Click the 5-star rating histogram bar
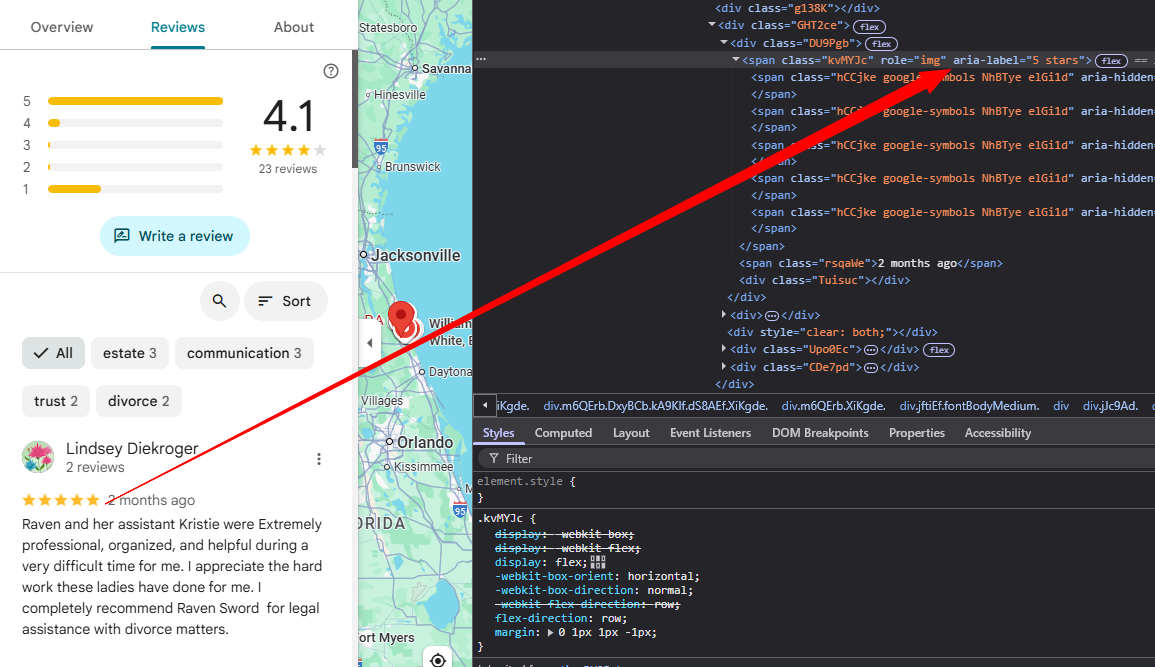 tap(135, 101)
